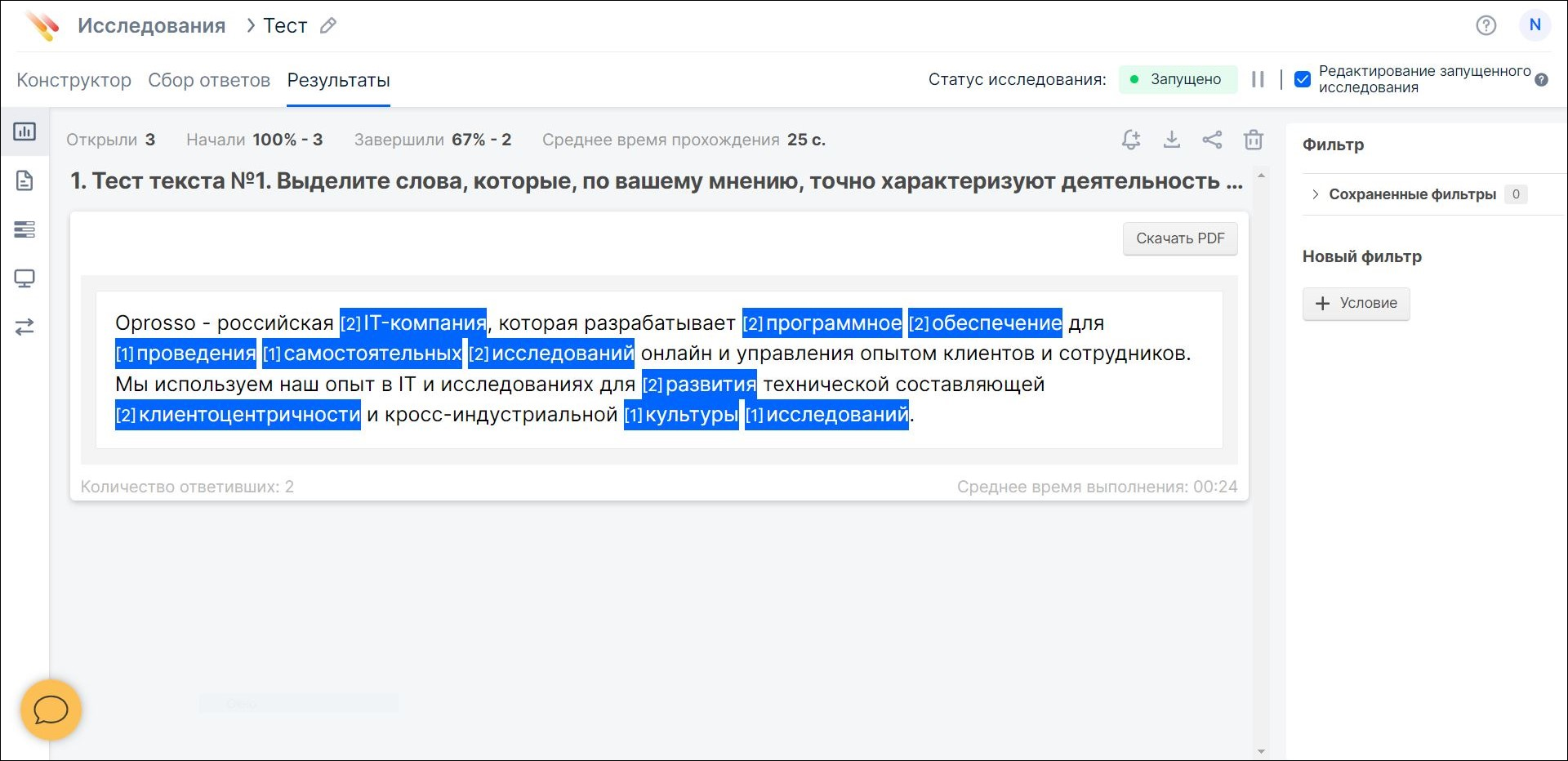1568x761 pixels.
Task: Click the swap arrows sidebar icon
Action: point(24,327)
